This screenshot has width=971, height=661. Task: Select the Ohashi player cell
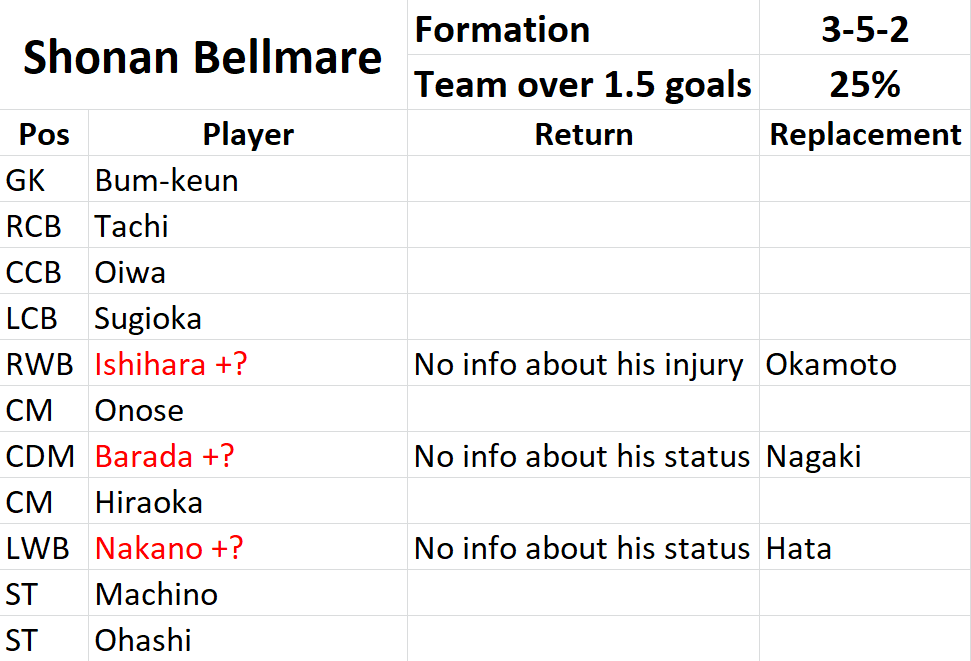click(248, 639)
